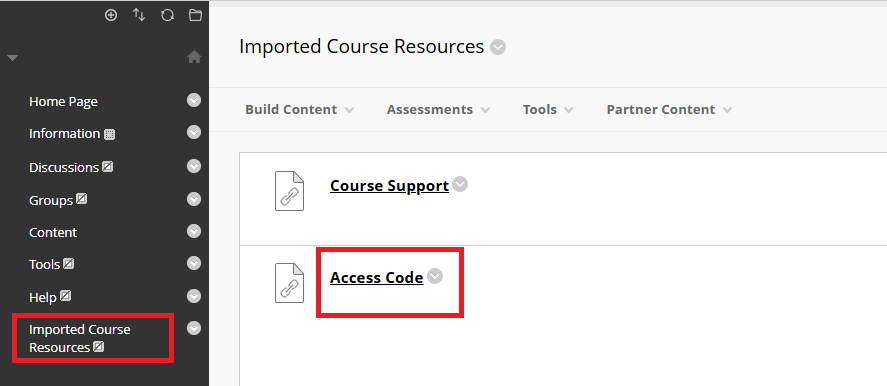Image resolution: width=887 pixels, height=386 pixels.
Task: Click hidden-link icon beside Imported Course Resources
Action: coord(98,346)
